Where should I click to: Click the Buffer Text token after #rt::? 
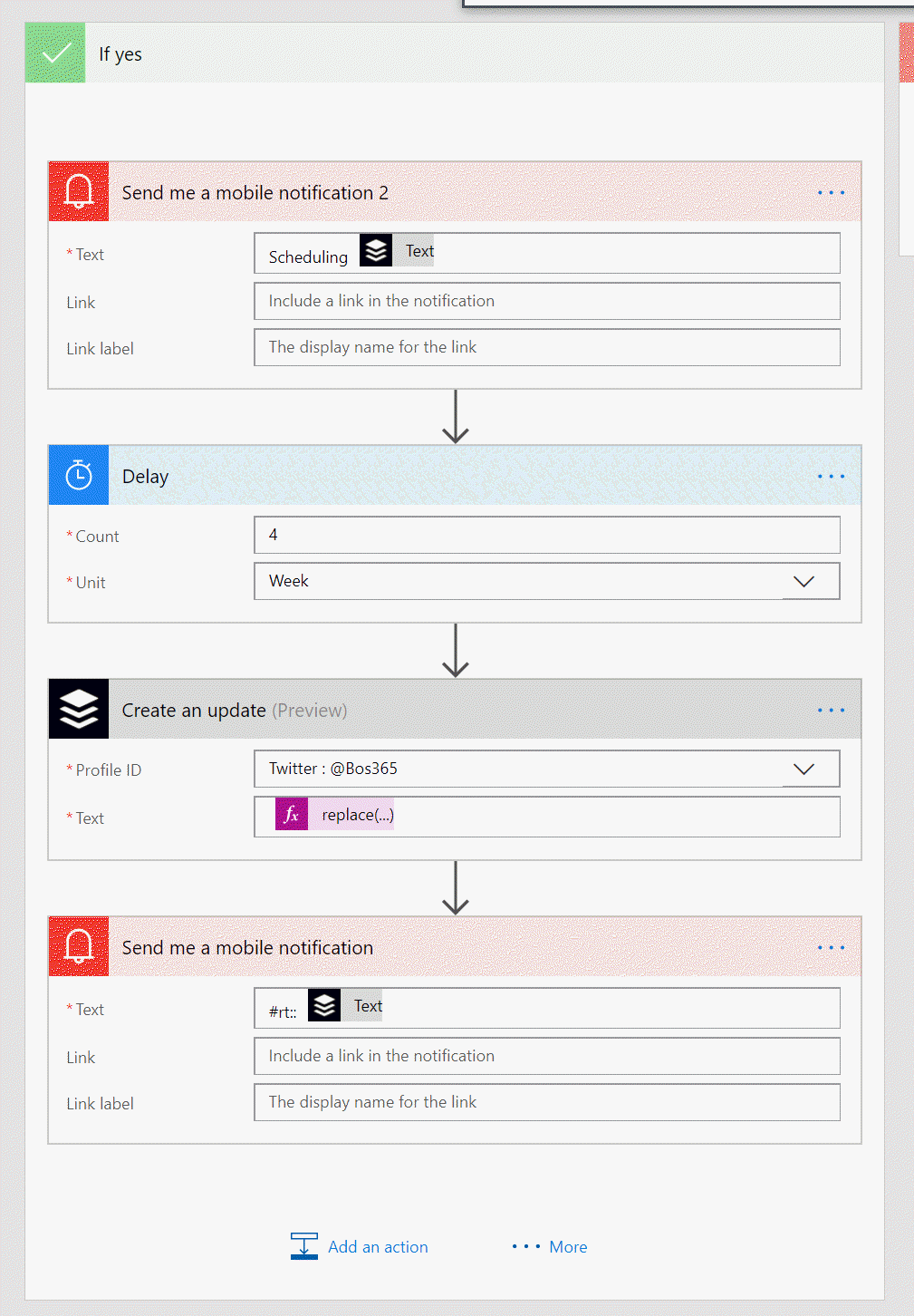point(346,1006)
